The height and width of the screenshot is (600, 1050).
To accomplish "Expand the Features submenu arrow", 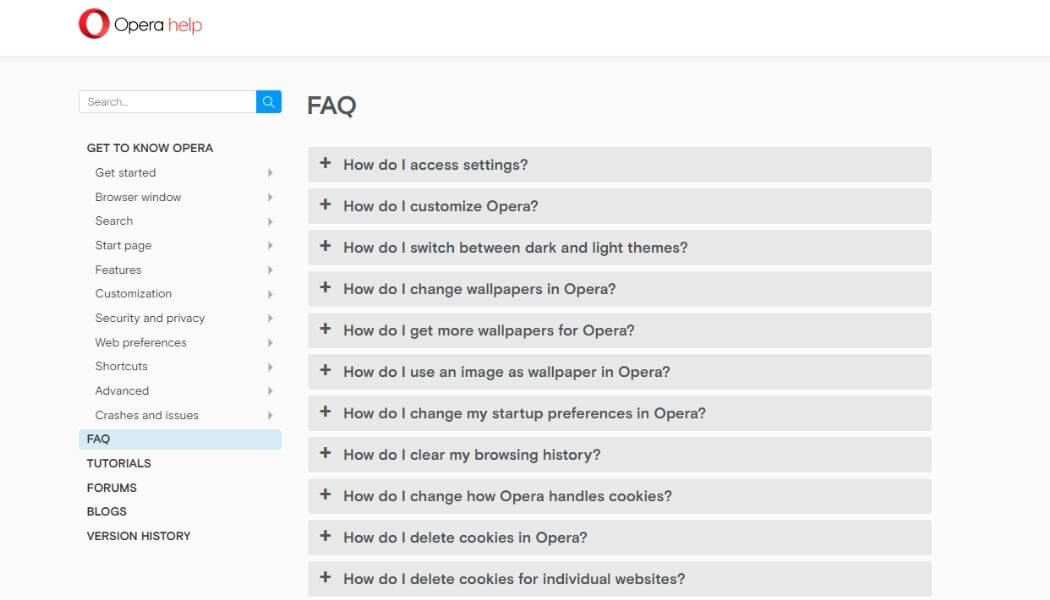I will point(270,270).
